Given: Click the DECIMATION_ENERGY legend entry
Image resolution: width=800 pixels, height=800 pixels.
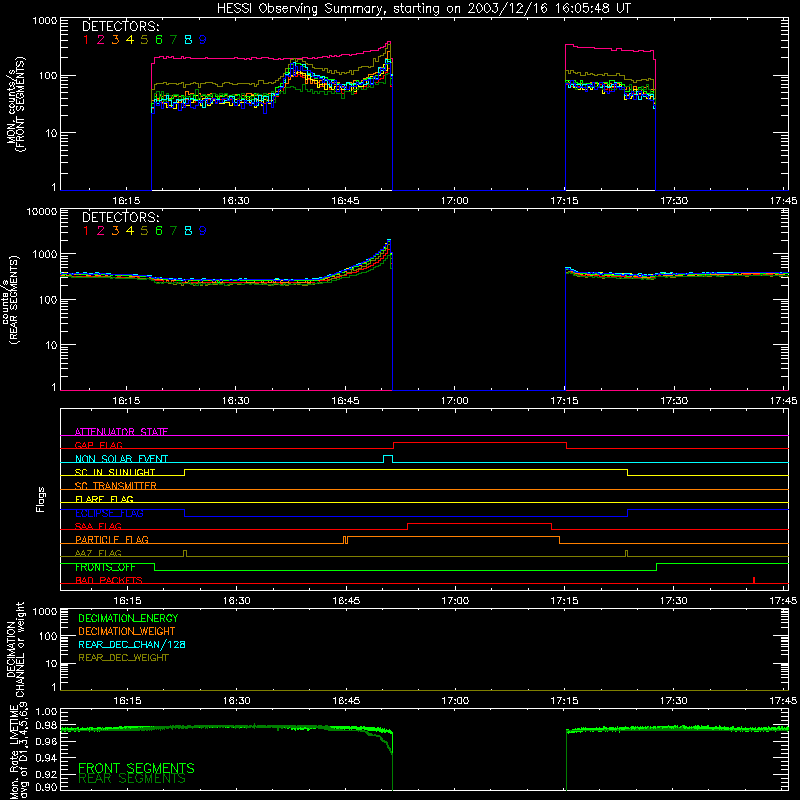Looking at the screenshot, I should pos(128,618).
